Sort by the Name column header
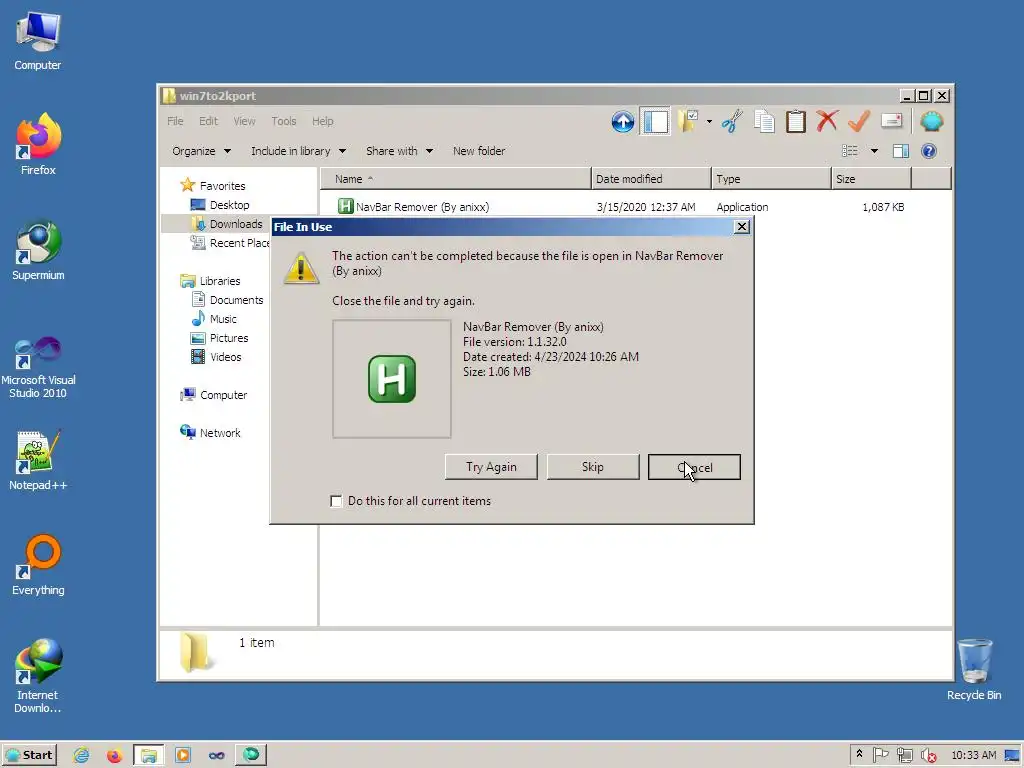Viewport: 1024px width, 768px height. pos(455,179)
